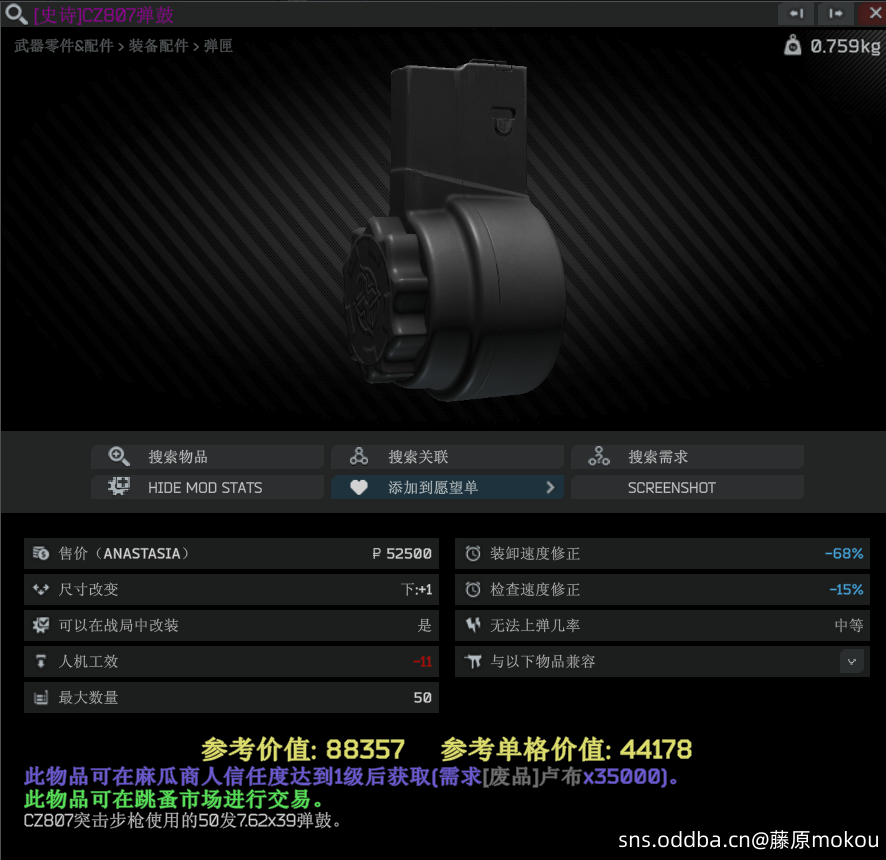
Task: Click the 售价 (ANASTASIA) price row
Action: tap(231, 554)
